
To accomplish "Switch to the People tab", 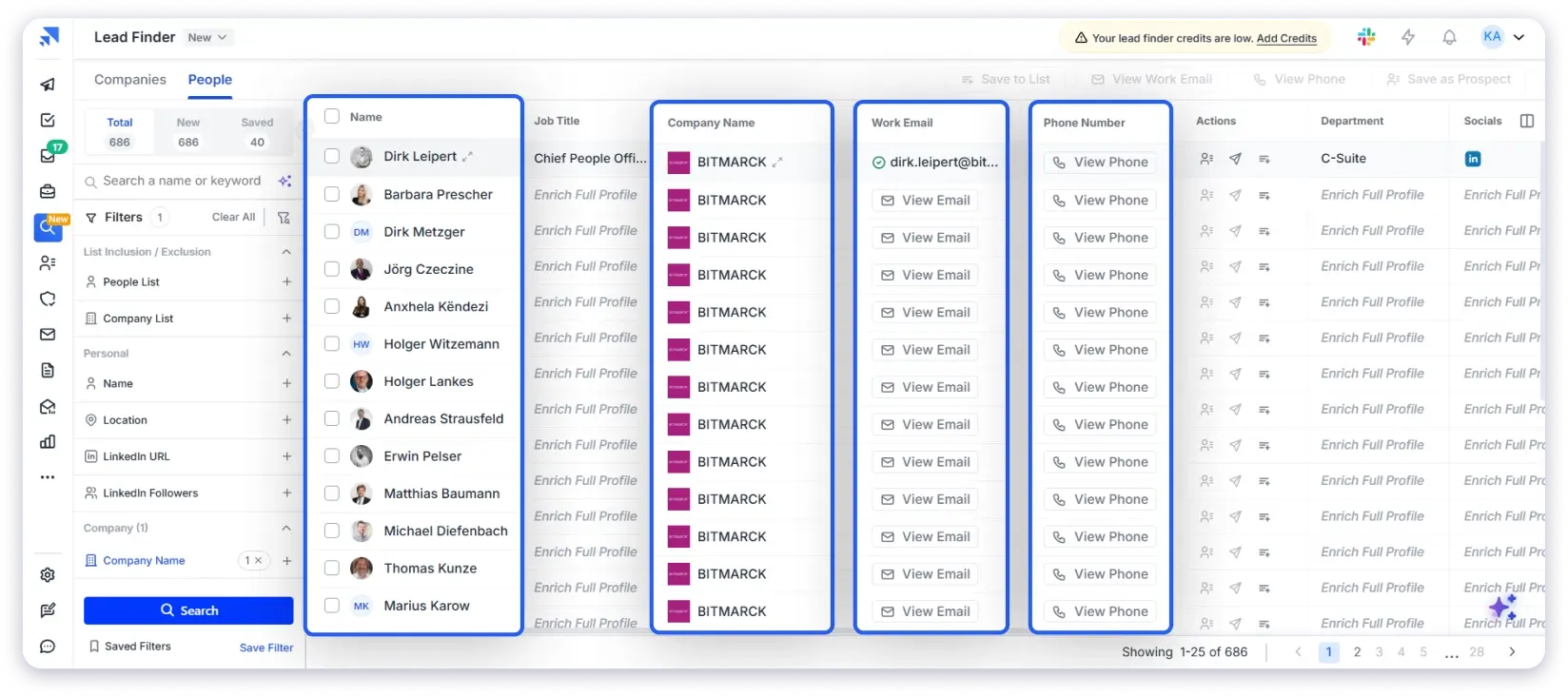I will [210, 80].
